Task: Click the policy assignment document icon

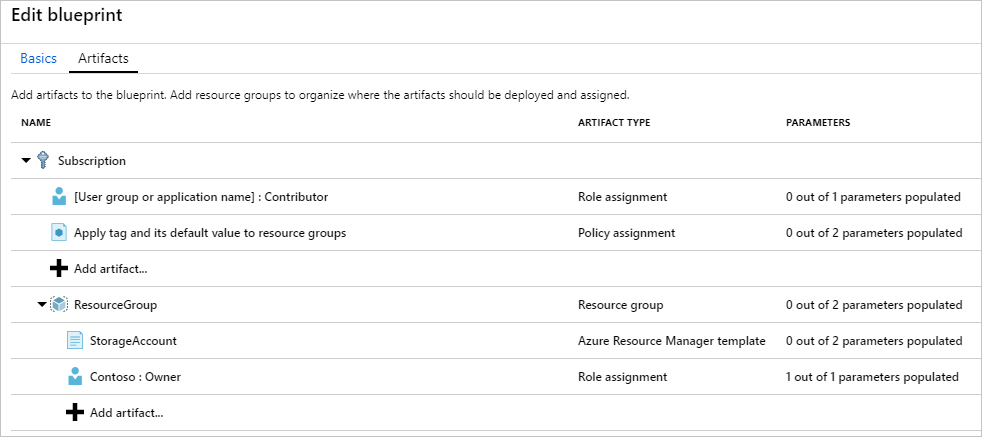Action: click(59, 232)
